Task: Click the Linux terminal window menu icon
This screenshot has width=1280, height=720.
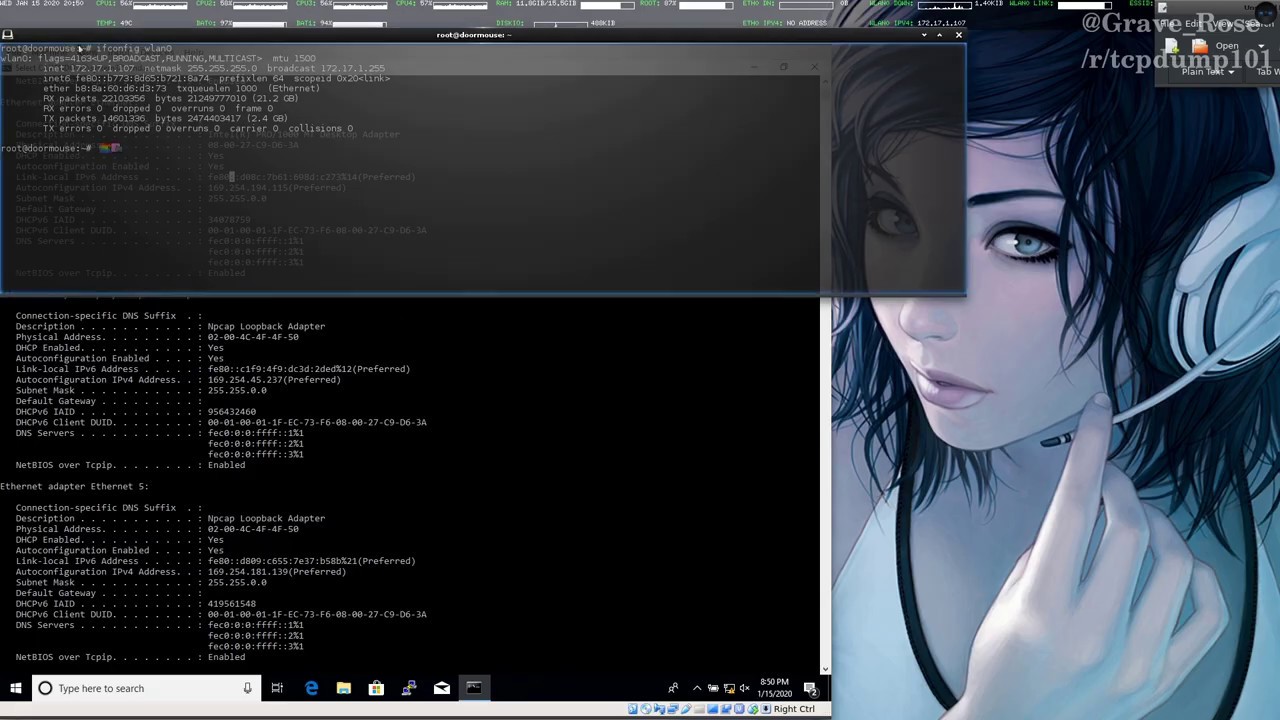Action: (x=7, y=35)
